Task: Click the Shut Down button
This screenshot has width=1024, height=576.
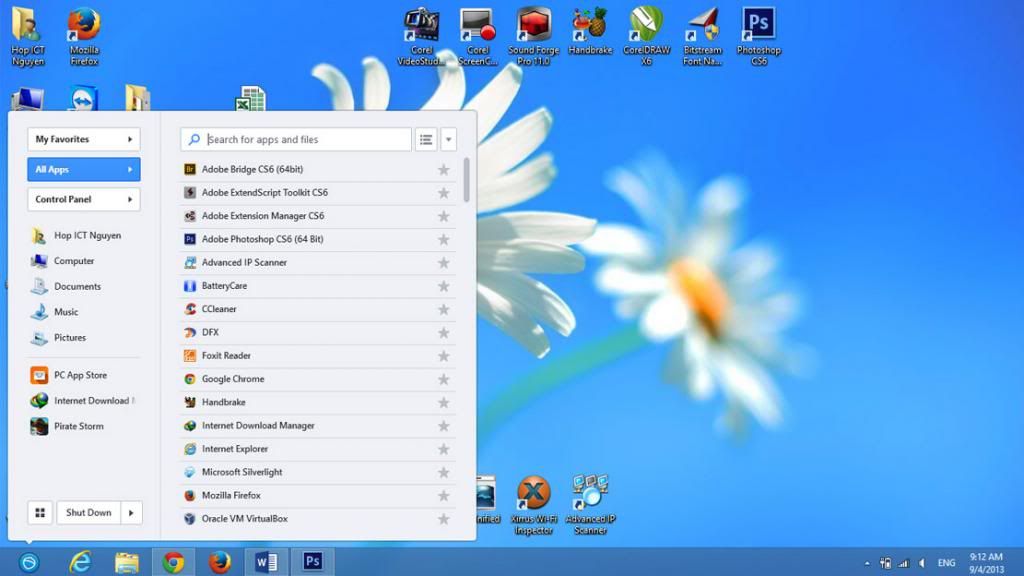Action: 88,513
